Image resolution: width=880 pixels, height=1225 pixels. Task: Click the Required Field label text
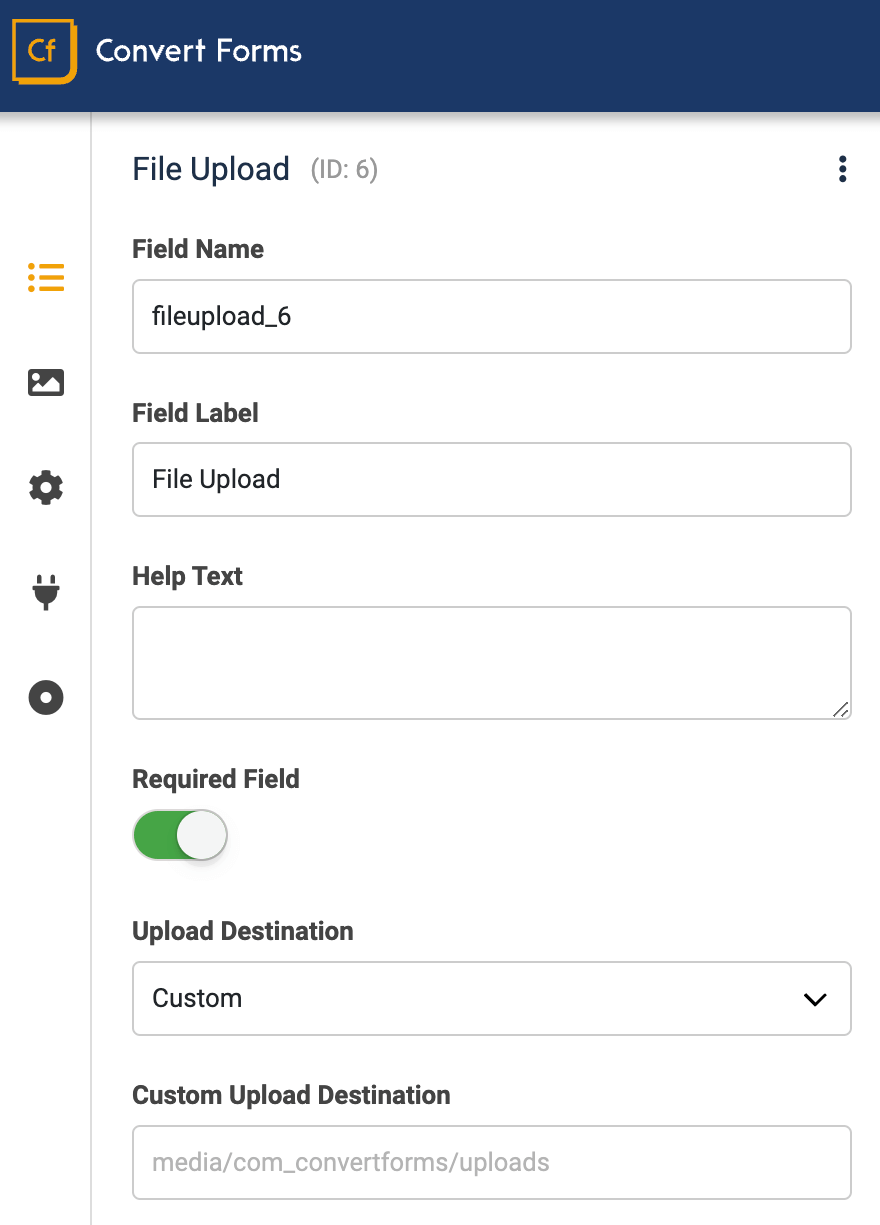216,779
